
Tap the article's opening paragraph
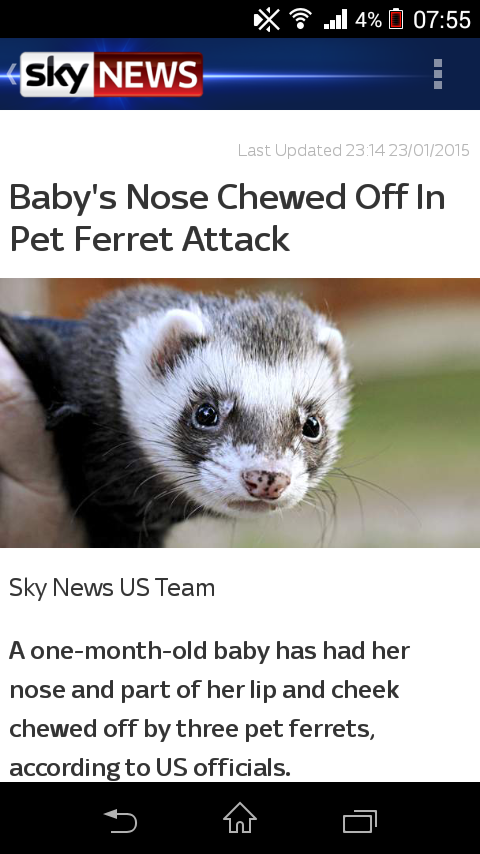pos(210,709)
